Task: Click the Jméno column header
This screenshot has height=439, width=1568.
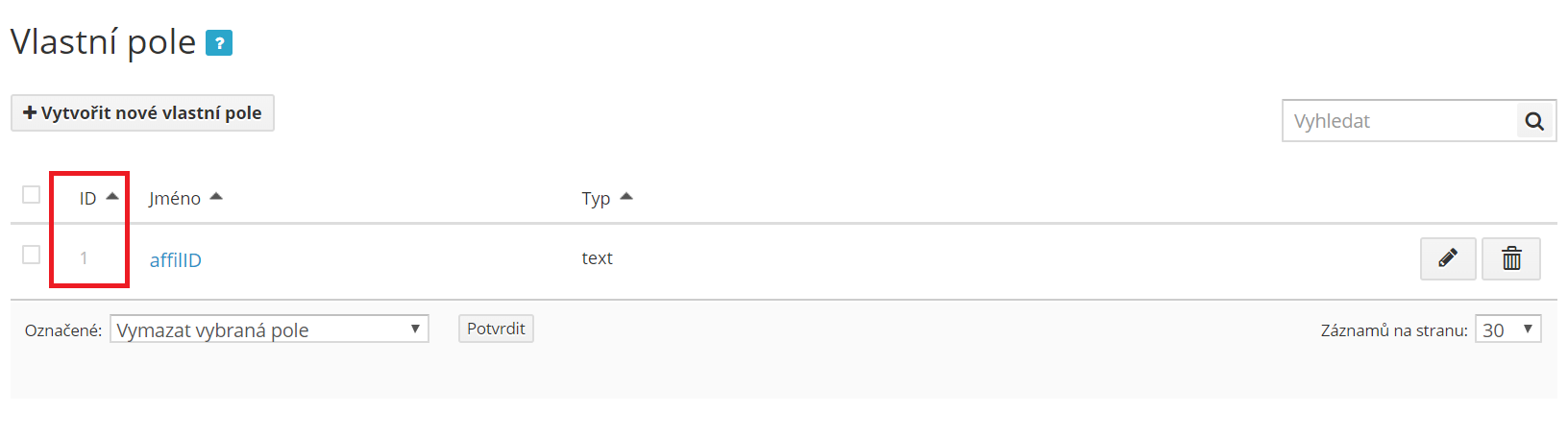Action: pyautogui.click(x=175, y=199)
